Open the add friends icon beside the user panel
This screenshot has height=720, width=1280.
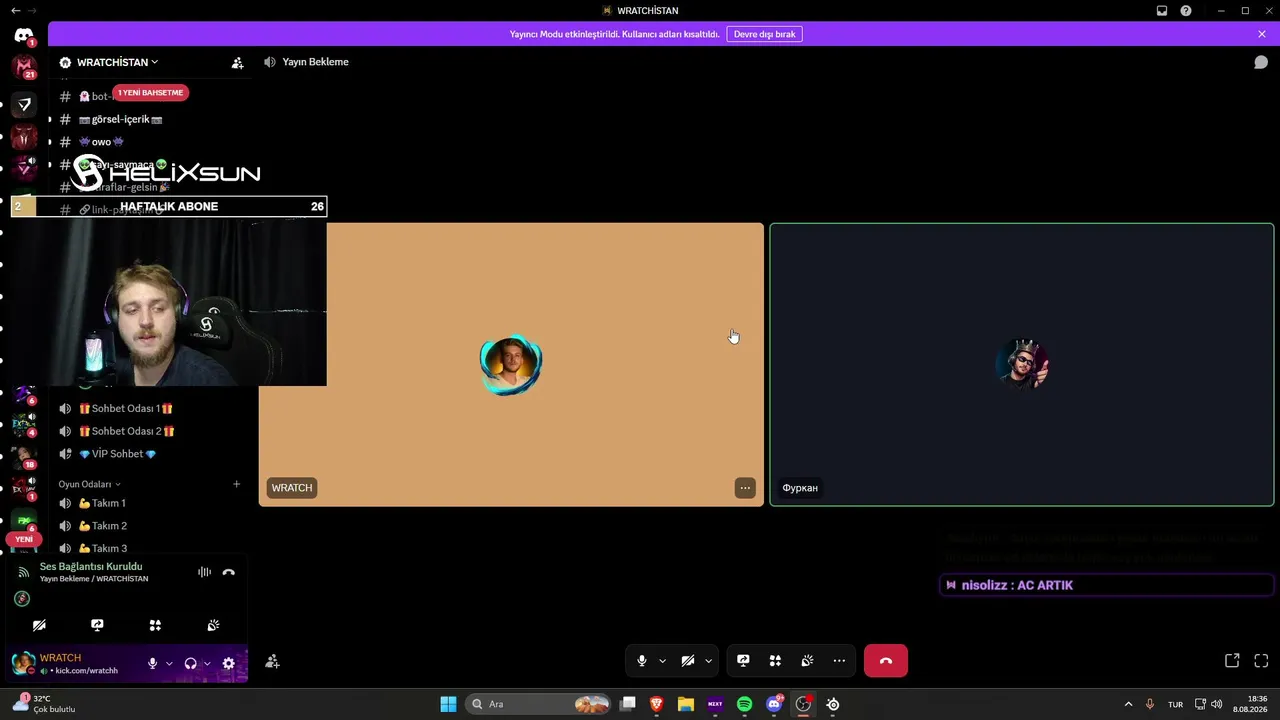272,662
